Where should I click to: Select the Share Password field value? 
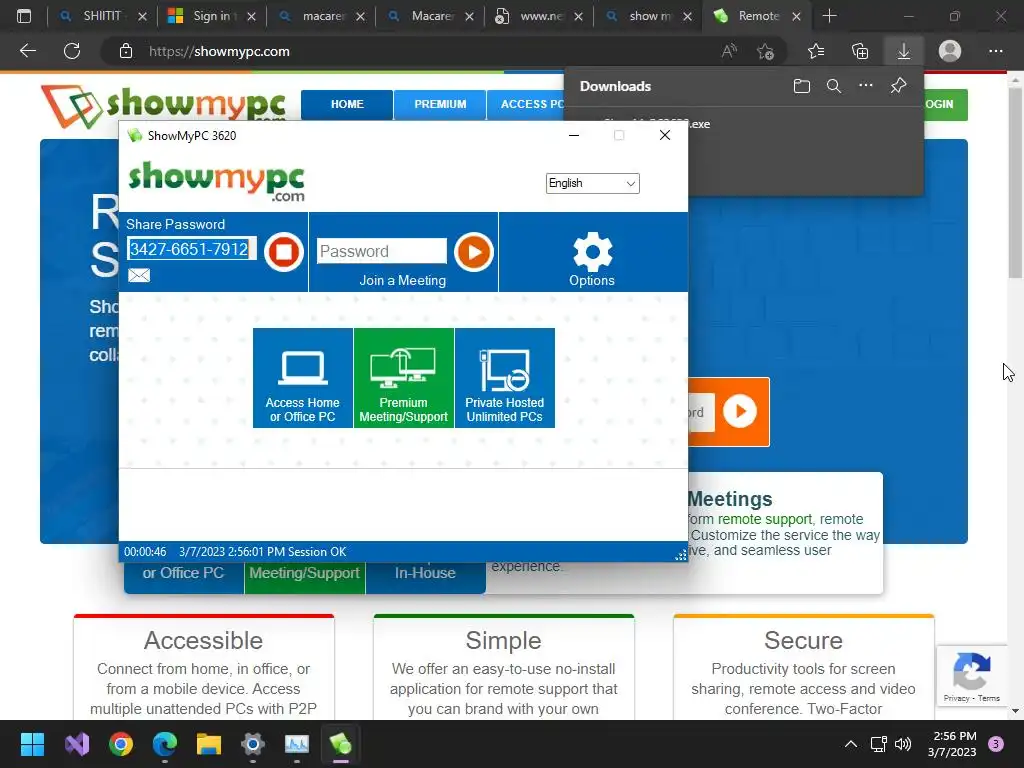[x=189, y=249]
